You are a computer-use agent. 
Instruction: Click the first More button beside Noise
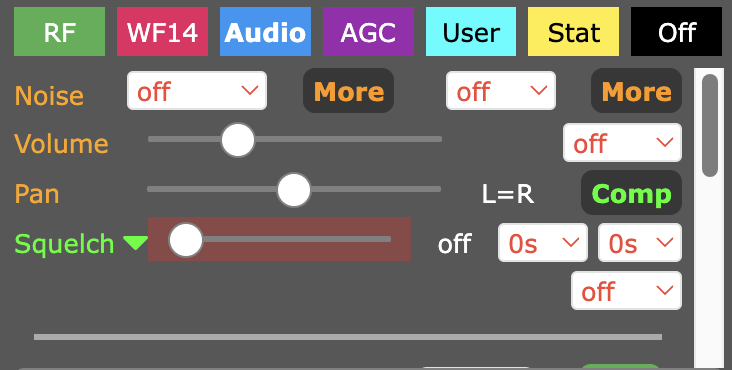[x=349, y=91]
